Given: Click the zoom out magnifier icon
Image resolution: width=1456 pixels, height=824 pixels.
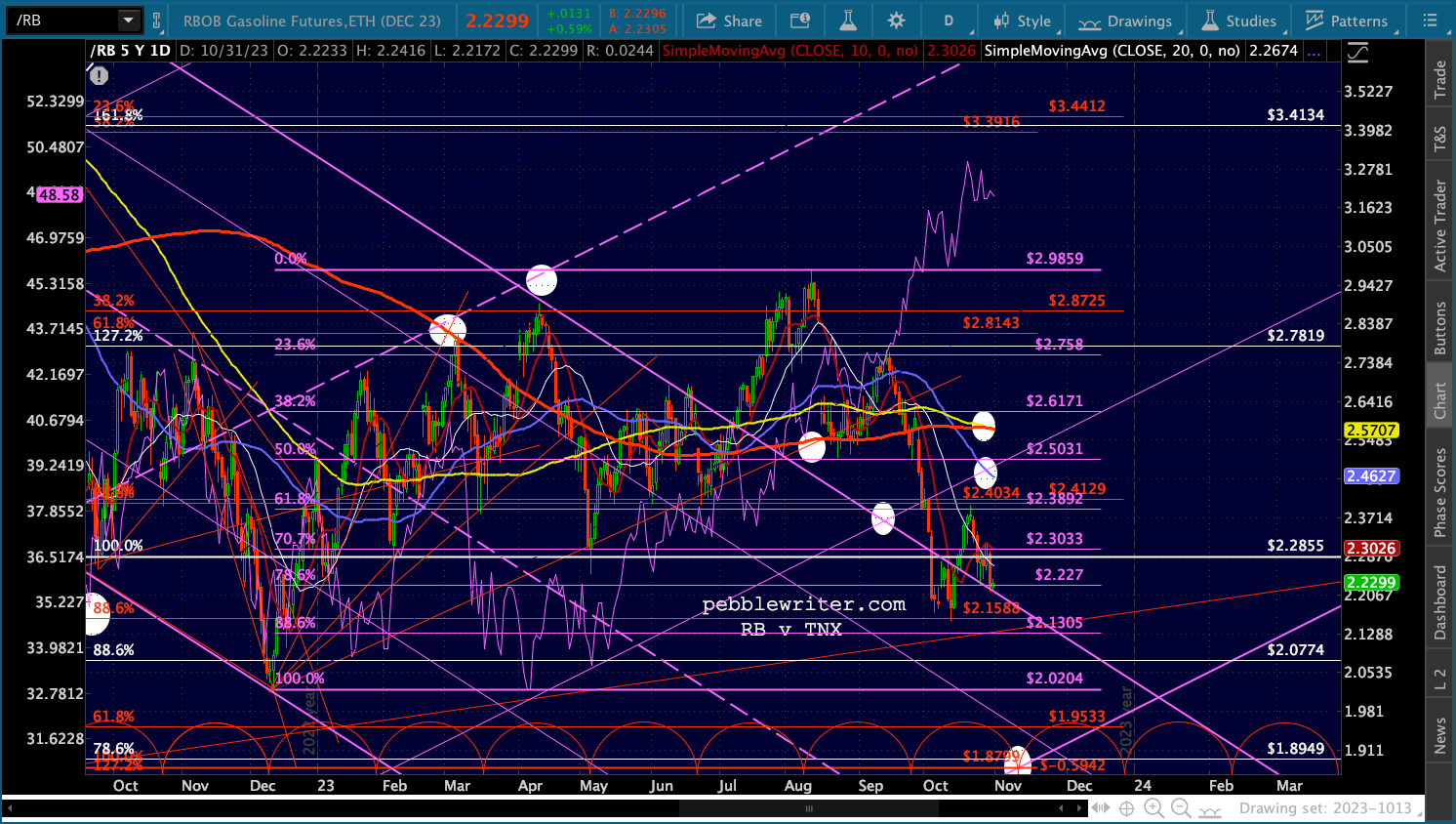Looking at the screenshot, I should coord(1181,808).
